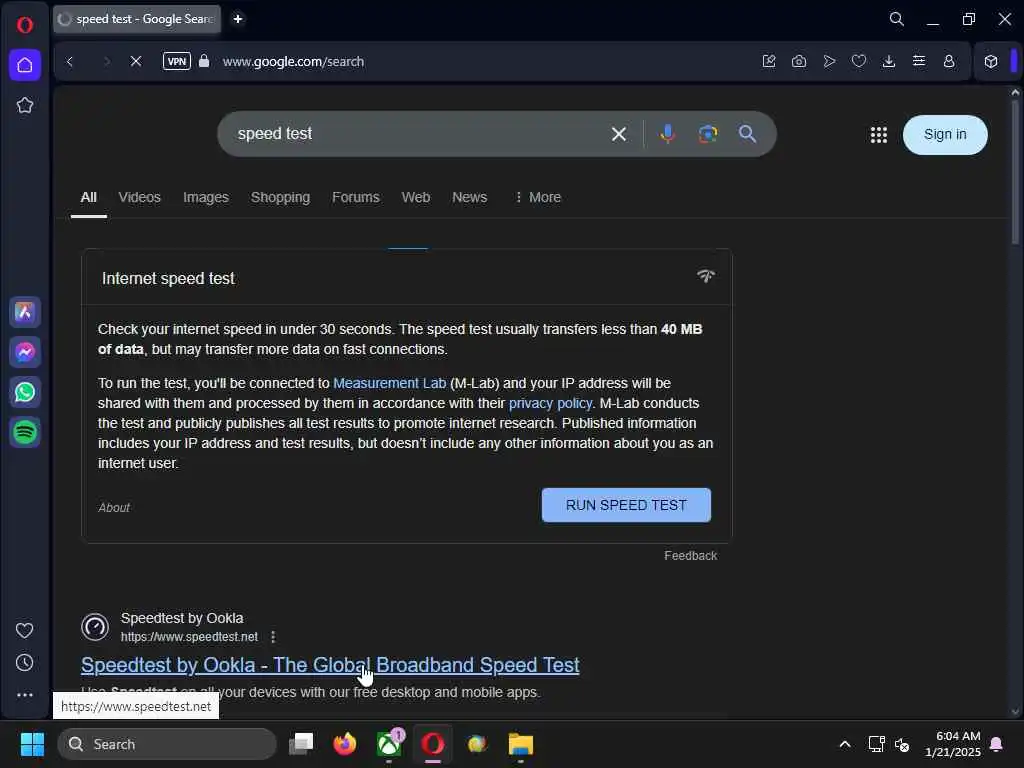This screenshot has height=768, width=1024.
Task: Open Pinboards heart icon in sidebar bottom
Action: pyautogui.click(x=24, y=630)
